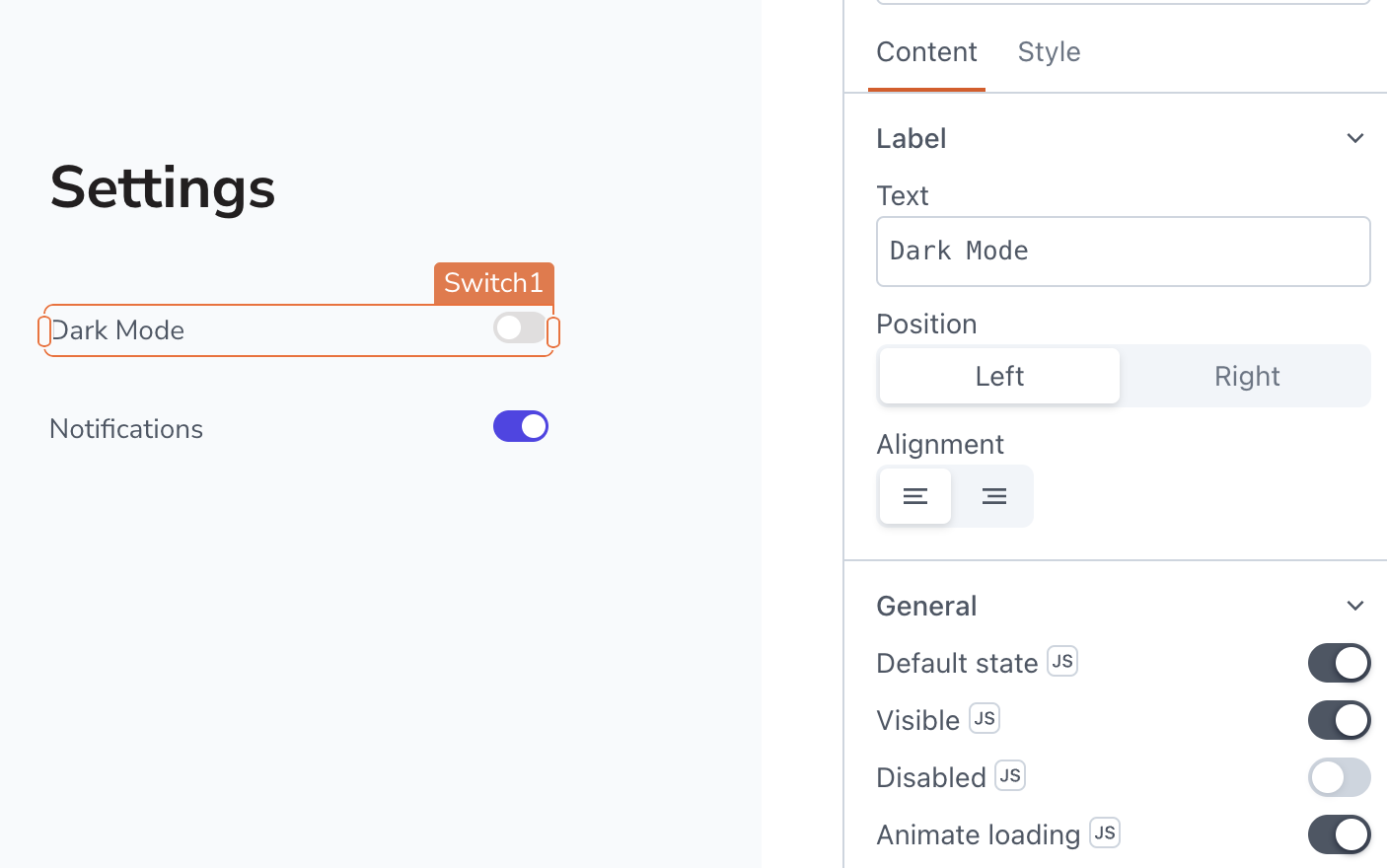Click JS icon next to Default state
Image resolution: width=1387 pixels, height=868 pixels.
tap(1062, 661)
